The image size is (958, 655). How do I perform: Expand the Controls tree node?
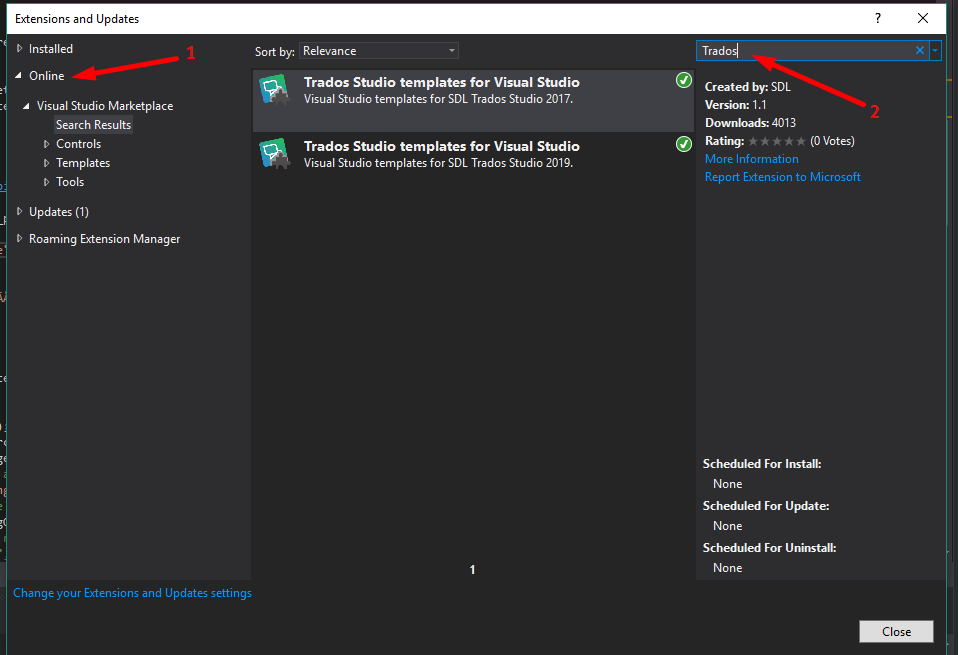pos(46,144)
